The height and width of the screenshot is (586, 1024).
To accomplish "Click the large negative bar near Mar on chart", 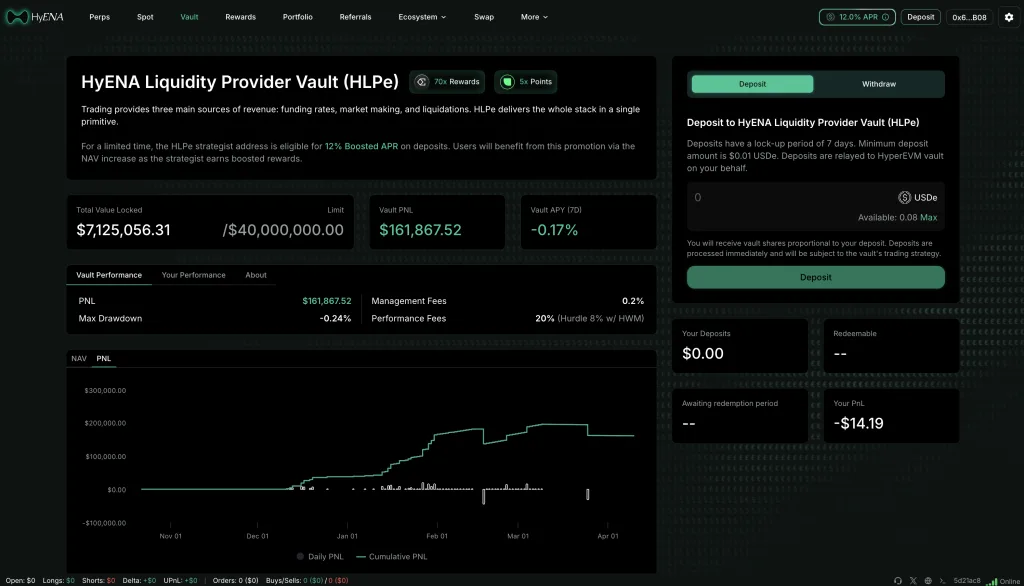I will click(x=484, y=496).
